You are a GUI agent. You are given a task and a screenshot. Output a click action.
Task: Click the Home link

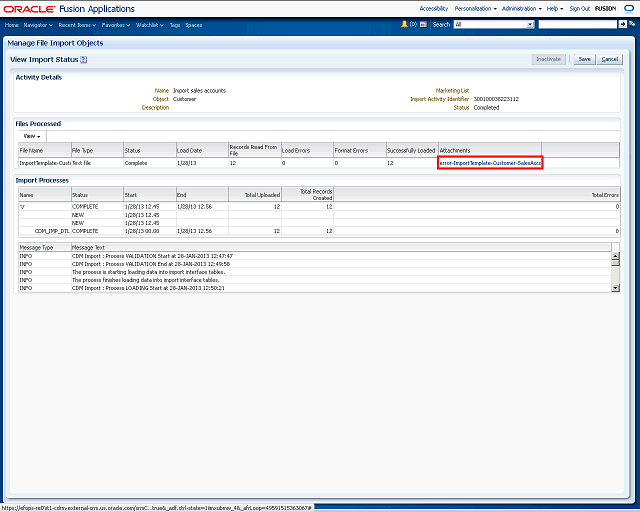(12, 23)
